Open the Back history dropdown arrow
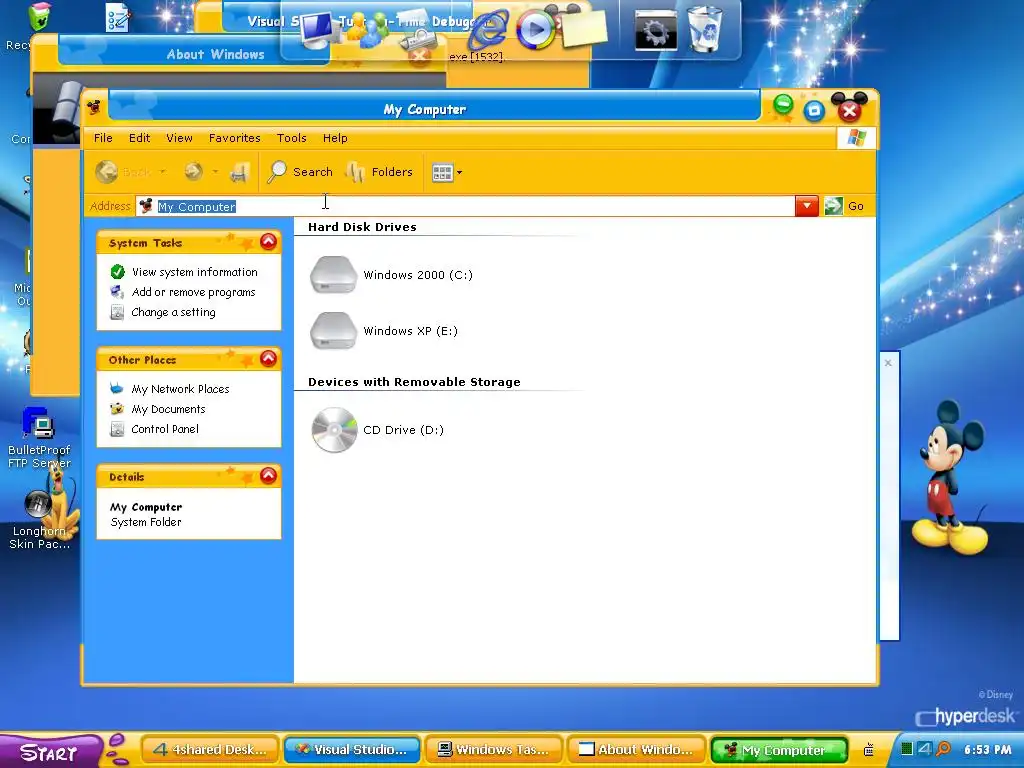Image resolution: width=1024 pixels, height=768 pixels. (163, 172)
